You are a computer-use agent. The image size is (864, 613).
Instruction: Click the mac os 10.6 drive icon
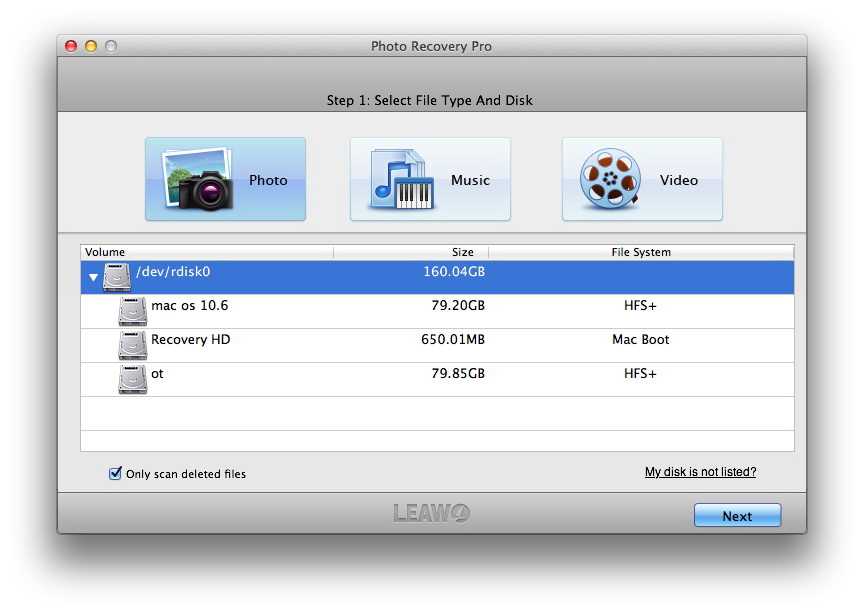133,311
